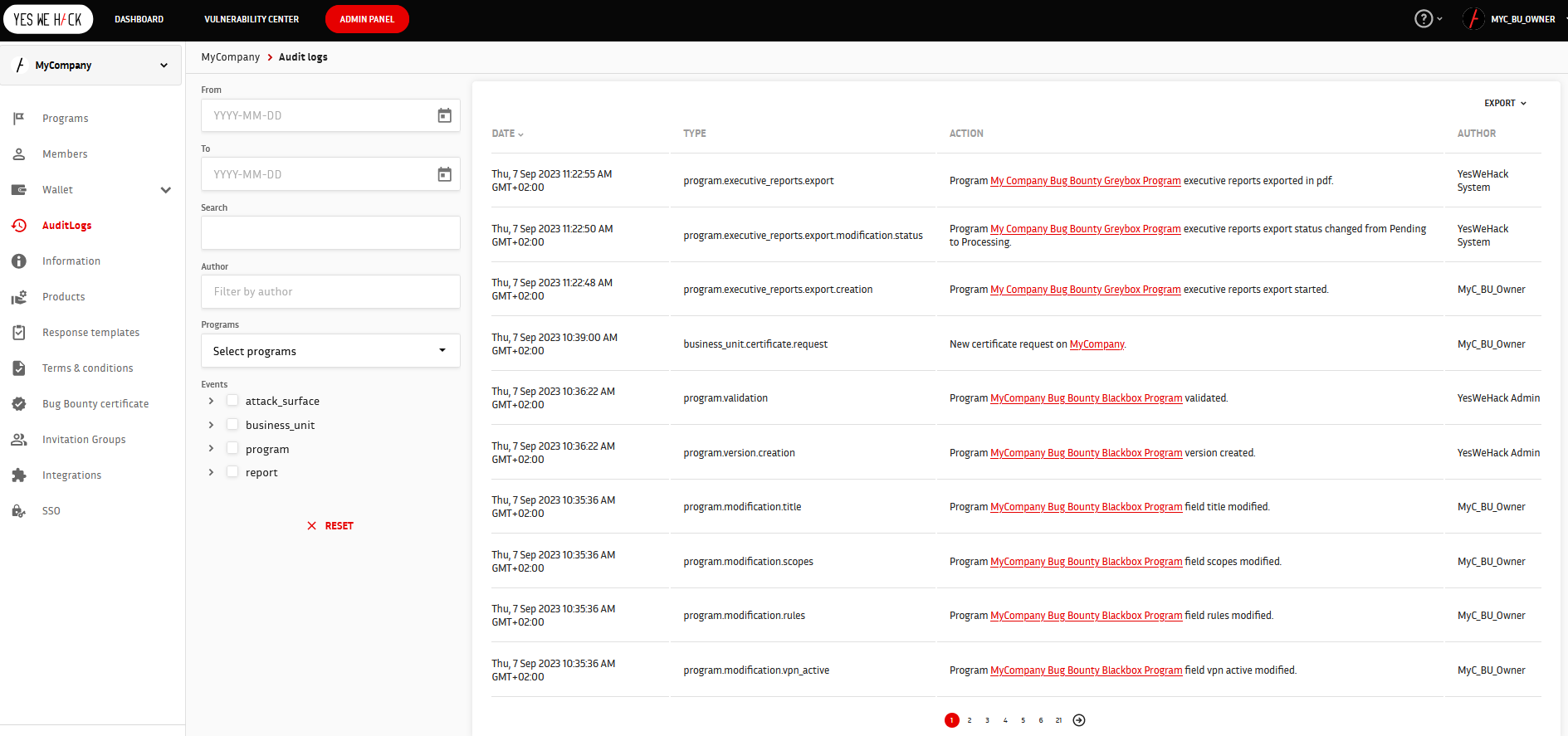Viewport: 1568px width, 736px height.
Task: Sort by the DATE column header
Action: click(x=507, y=134)
